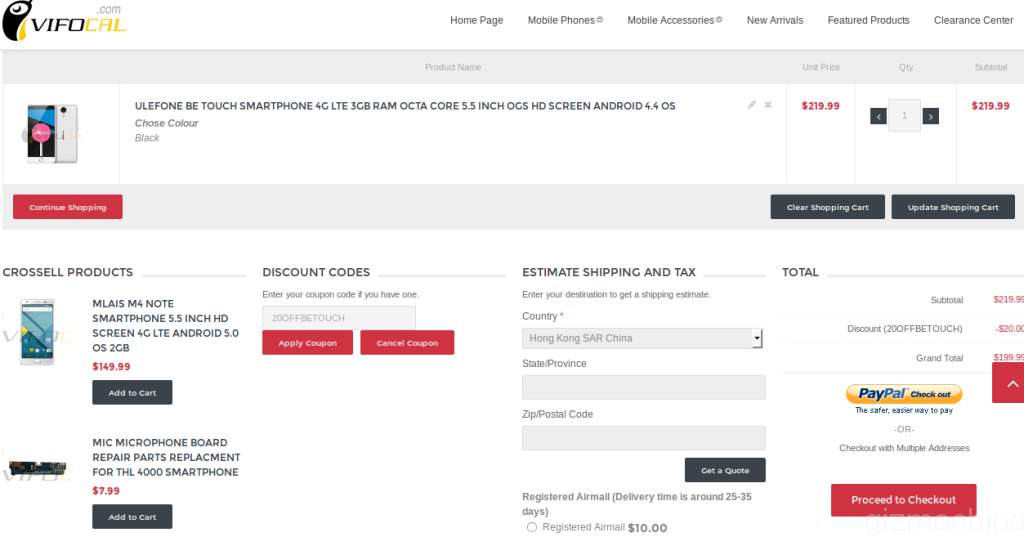Open Checkout with Multiple Addresses link
1024x537 pixels.
point(904,448)
